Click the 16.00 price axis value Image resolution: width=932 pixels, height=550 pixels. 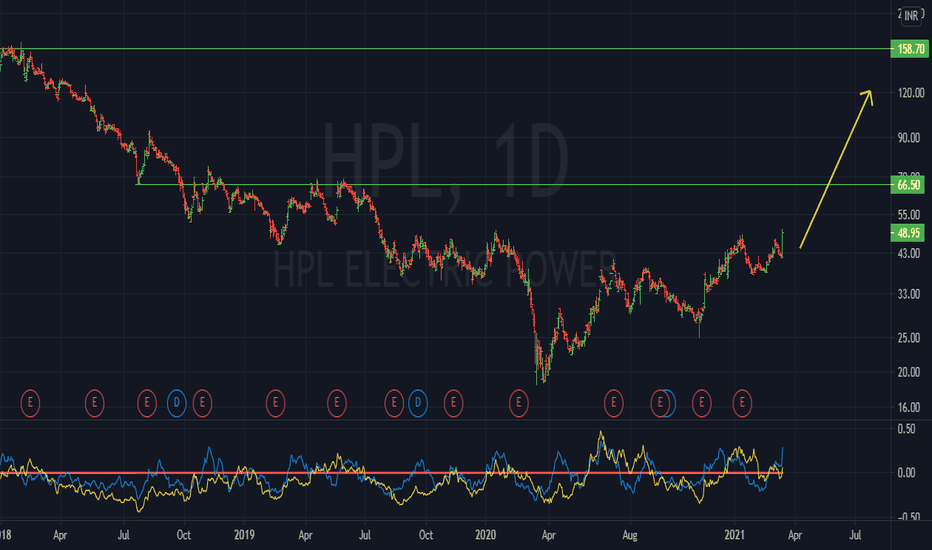point(909,408)
